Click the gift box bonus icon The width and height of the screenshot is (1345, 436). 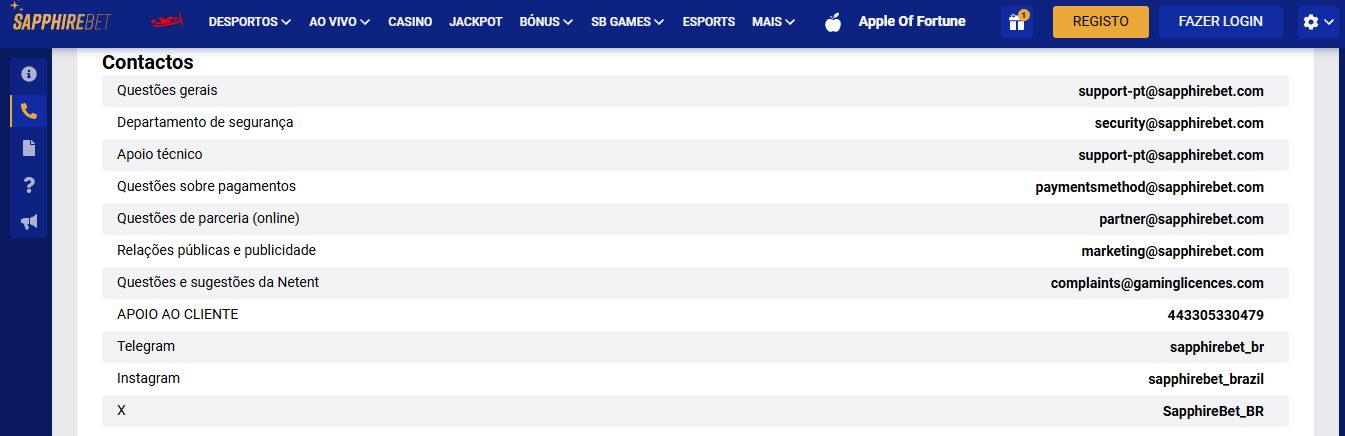[1017, 22]
